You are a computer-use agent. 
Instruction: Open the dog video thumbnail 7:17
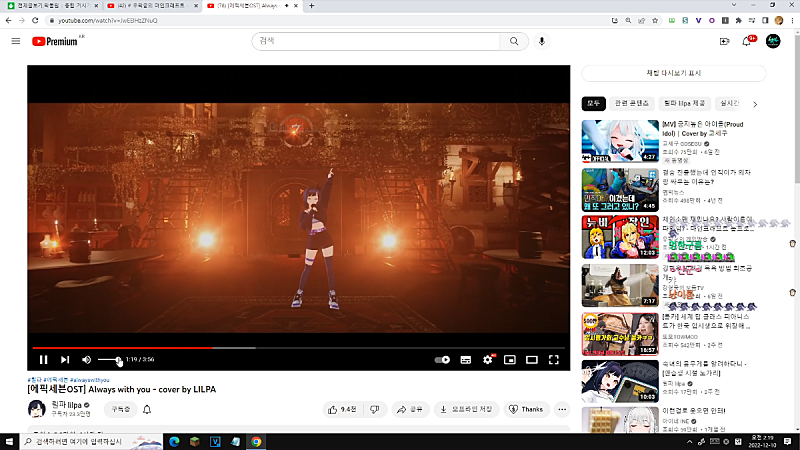pyautogui.click(x=620, y=285)
